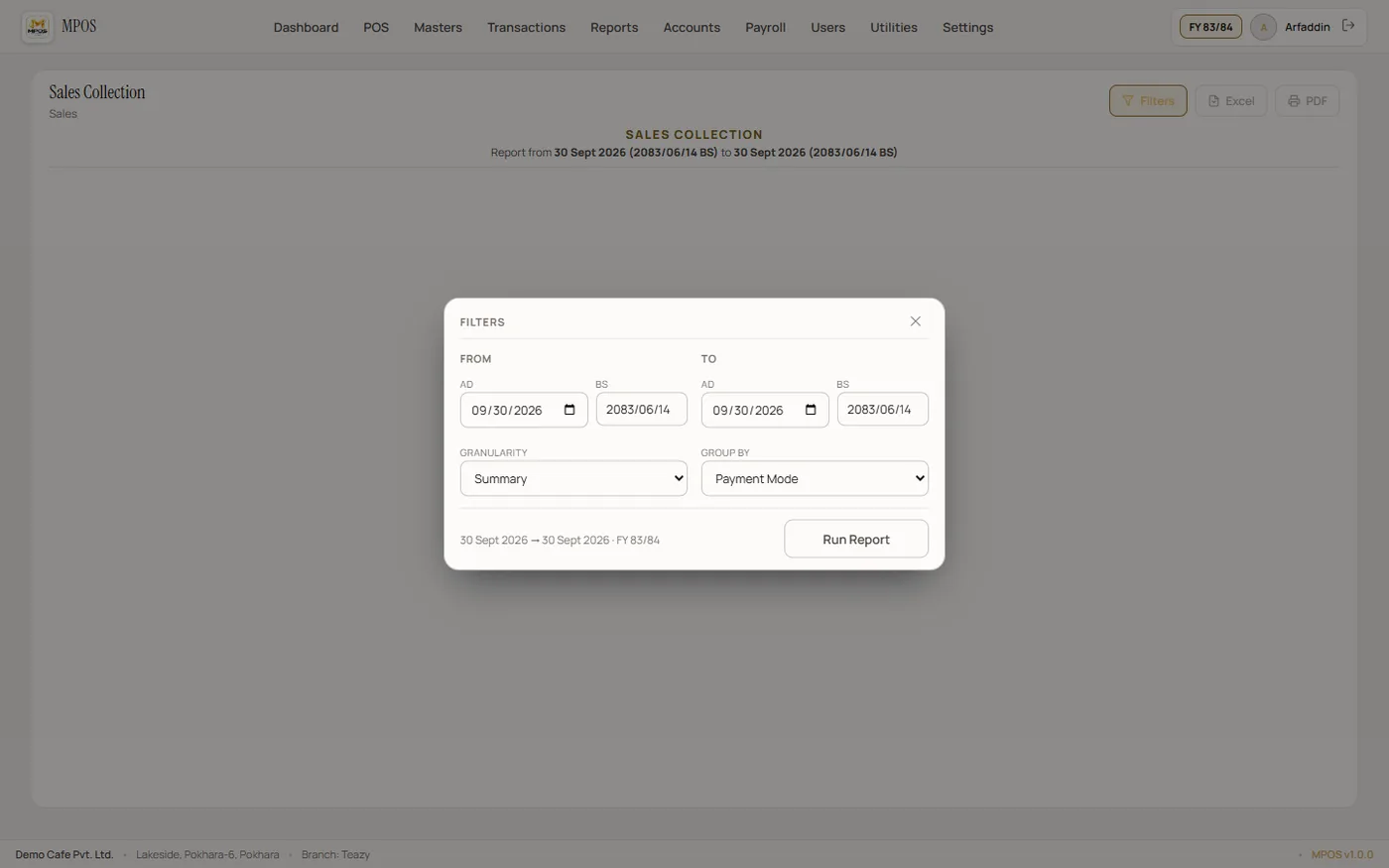Open the To AD calendar picker icon
Image resolution: width=1389 pixels, height=868 pixels.
(x=811, y=410)
